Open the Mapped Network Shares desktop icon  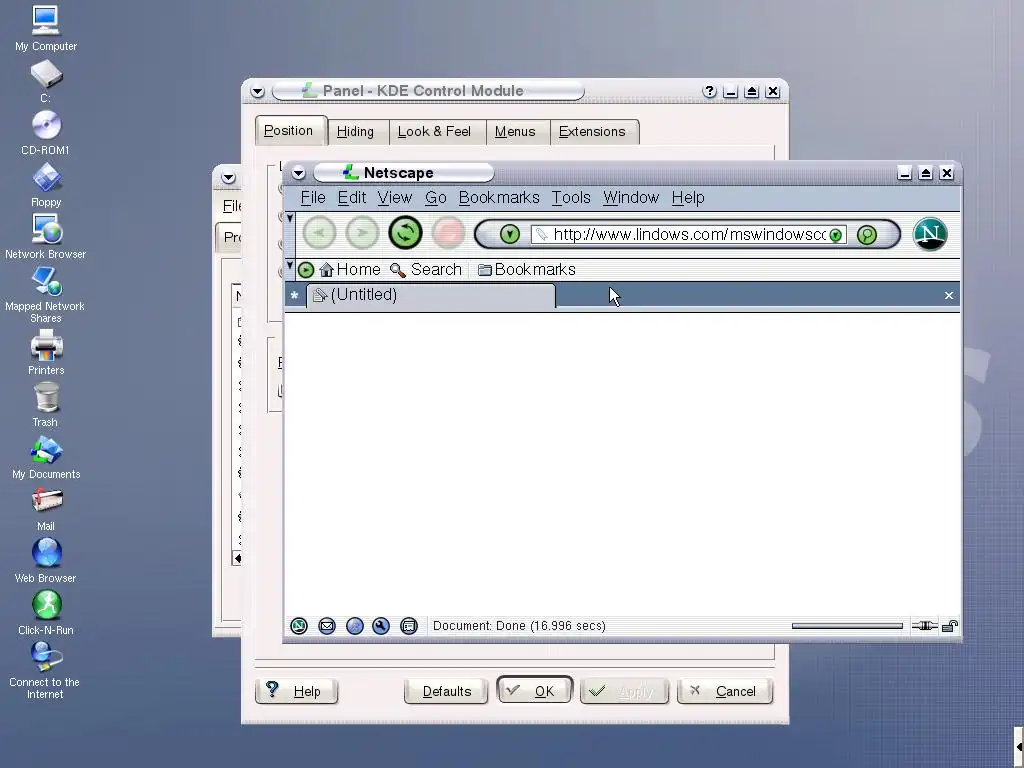click(46, 295)
